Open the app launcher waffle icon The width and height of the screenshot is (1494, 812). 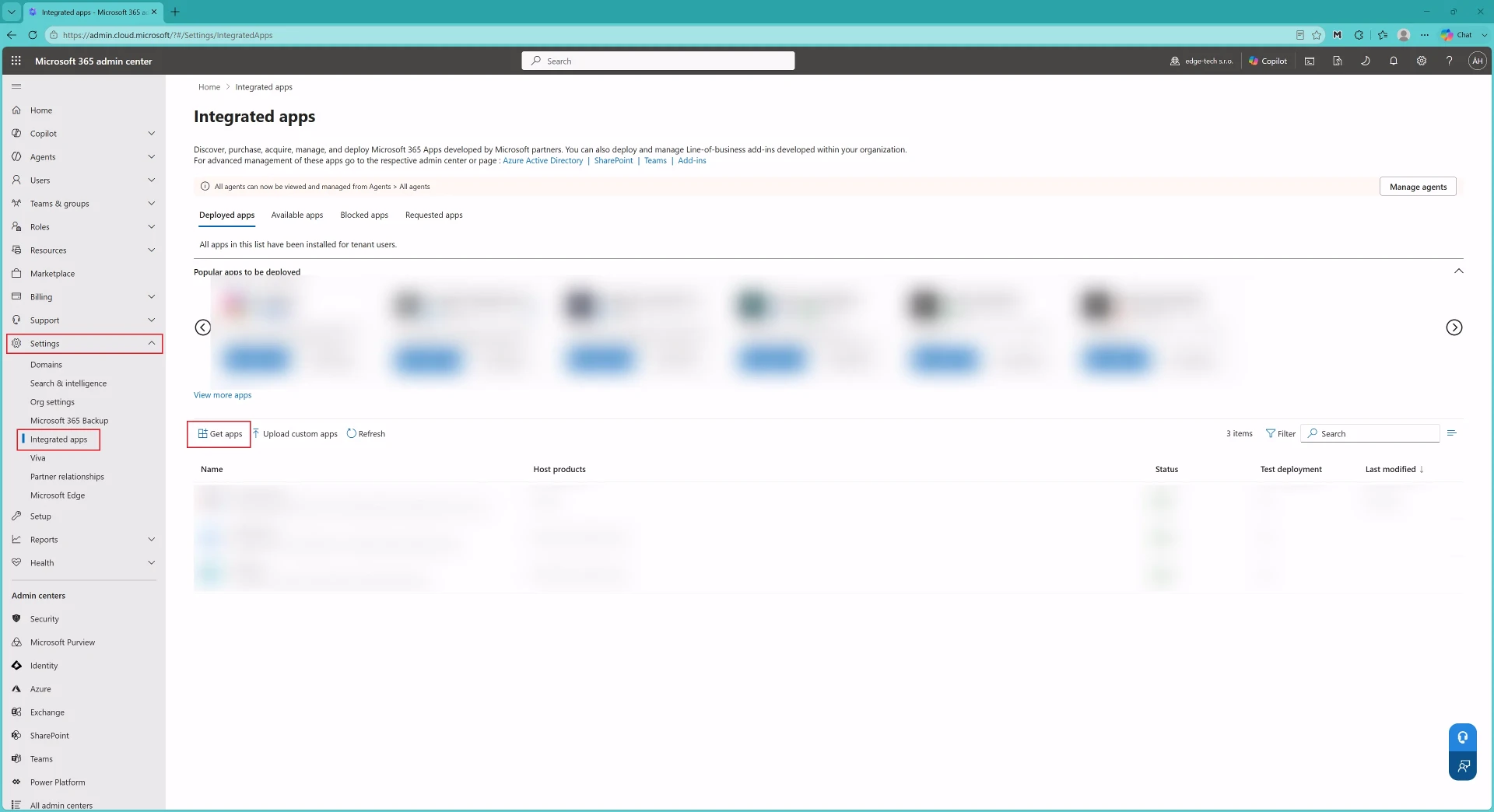(16, 61)
